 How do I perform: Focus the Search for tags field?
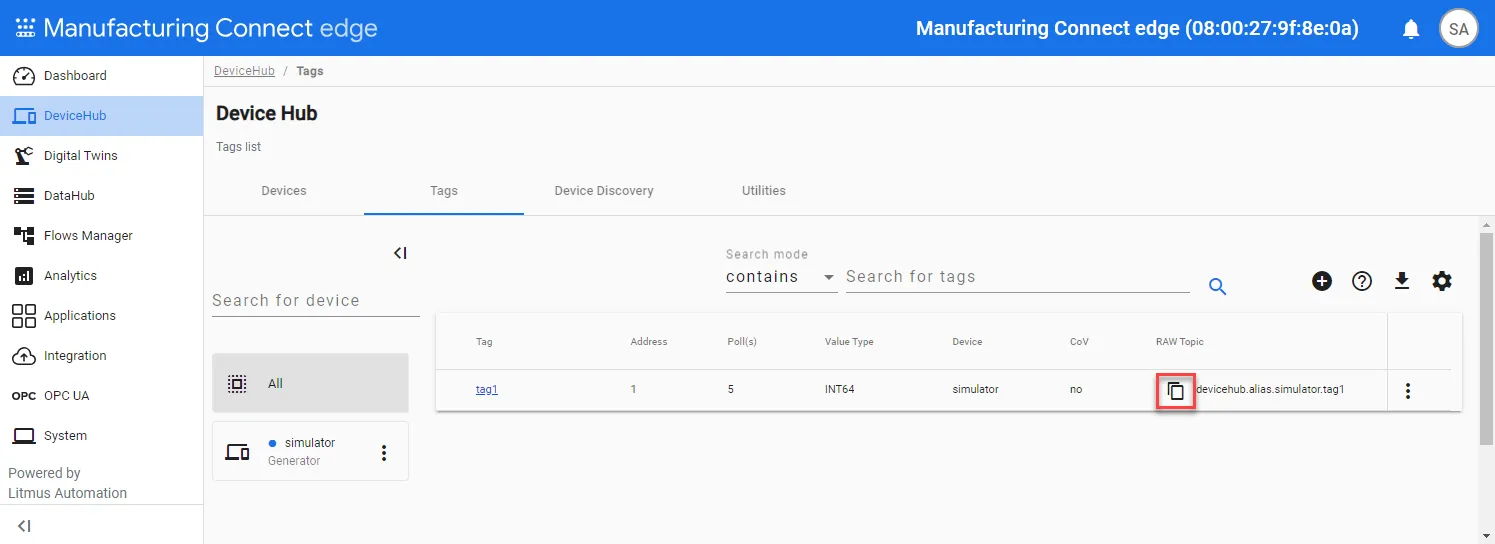point(1018,277)
